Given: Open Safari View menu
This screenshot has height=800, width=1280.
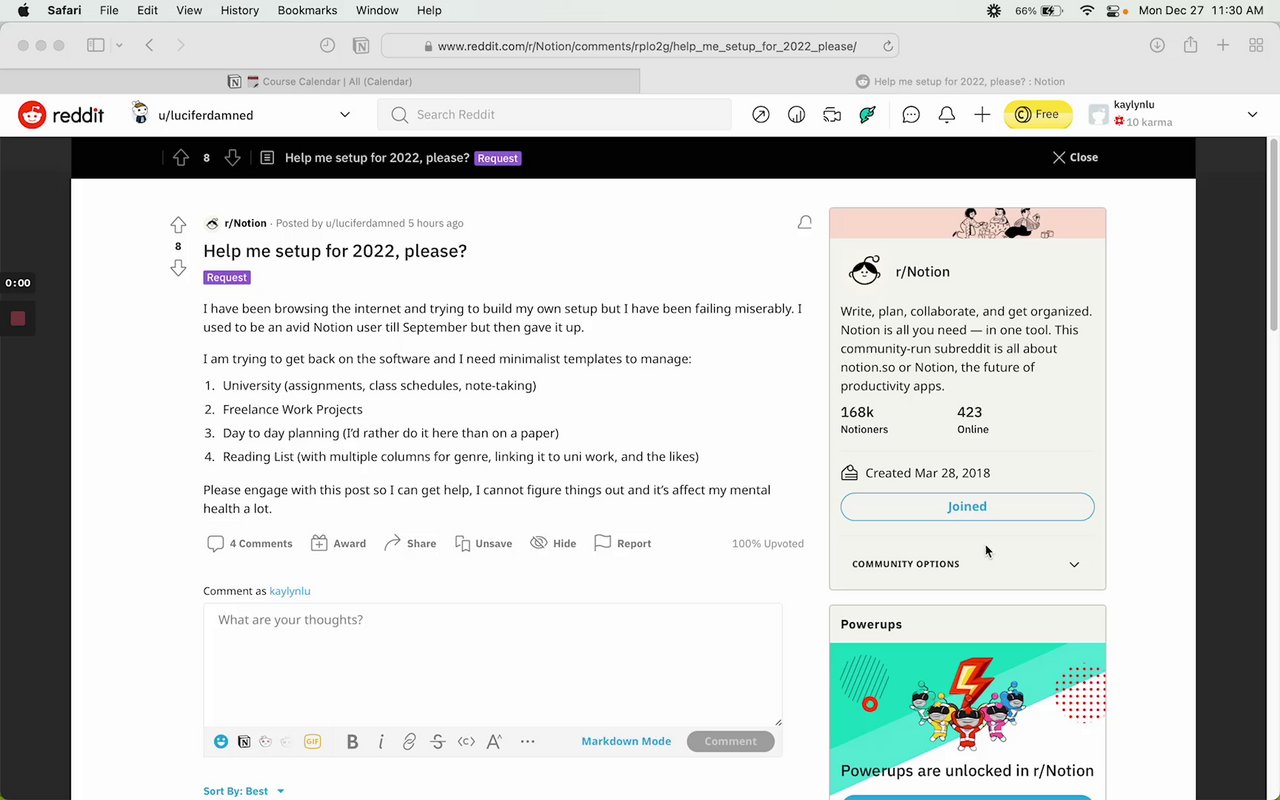Looking at the screenshot, I should (x=189, y=10).
